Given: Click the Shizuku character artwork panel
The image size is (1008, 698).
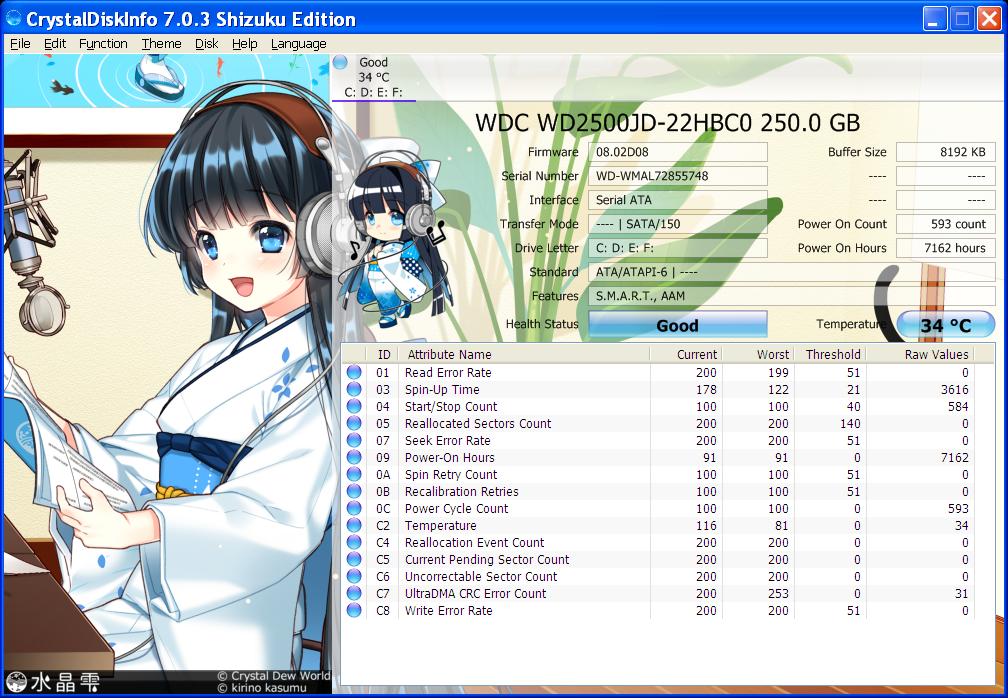Looking at the screenshot, I should coord(167,373).
